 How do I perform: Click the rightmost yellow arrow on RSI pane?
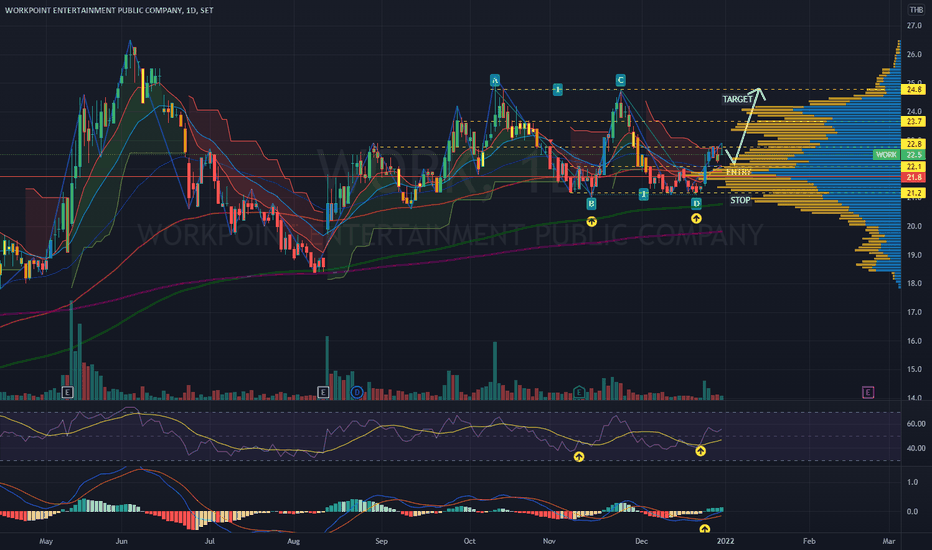700,451
